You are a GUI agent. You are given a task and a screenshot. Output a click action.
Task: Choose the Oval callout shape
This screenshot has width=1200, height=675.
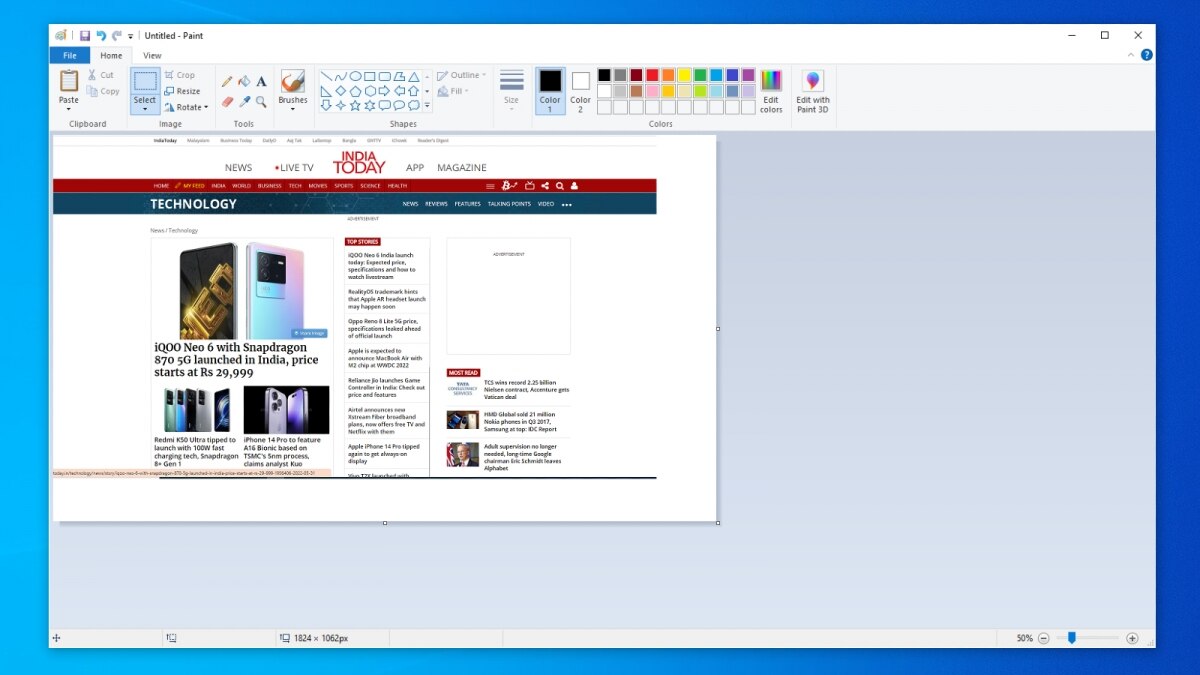(399, 105)
